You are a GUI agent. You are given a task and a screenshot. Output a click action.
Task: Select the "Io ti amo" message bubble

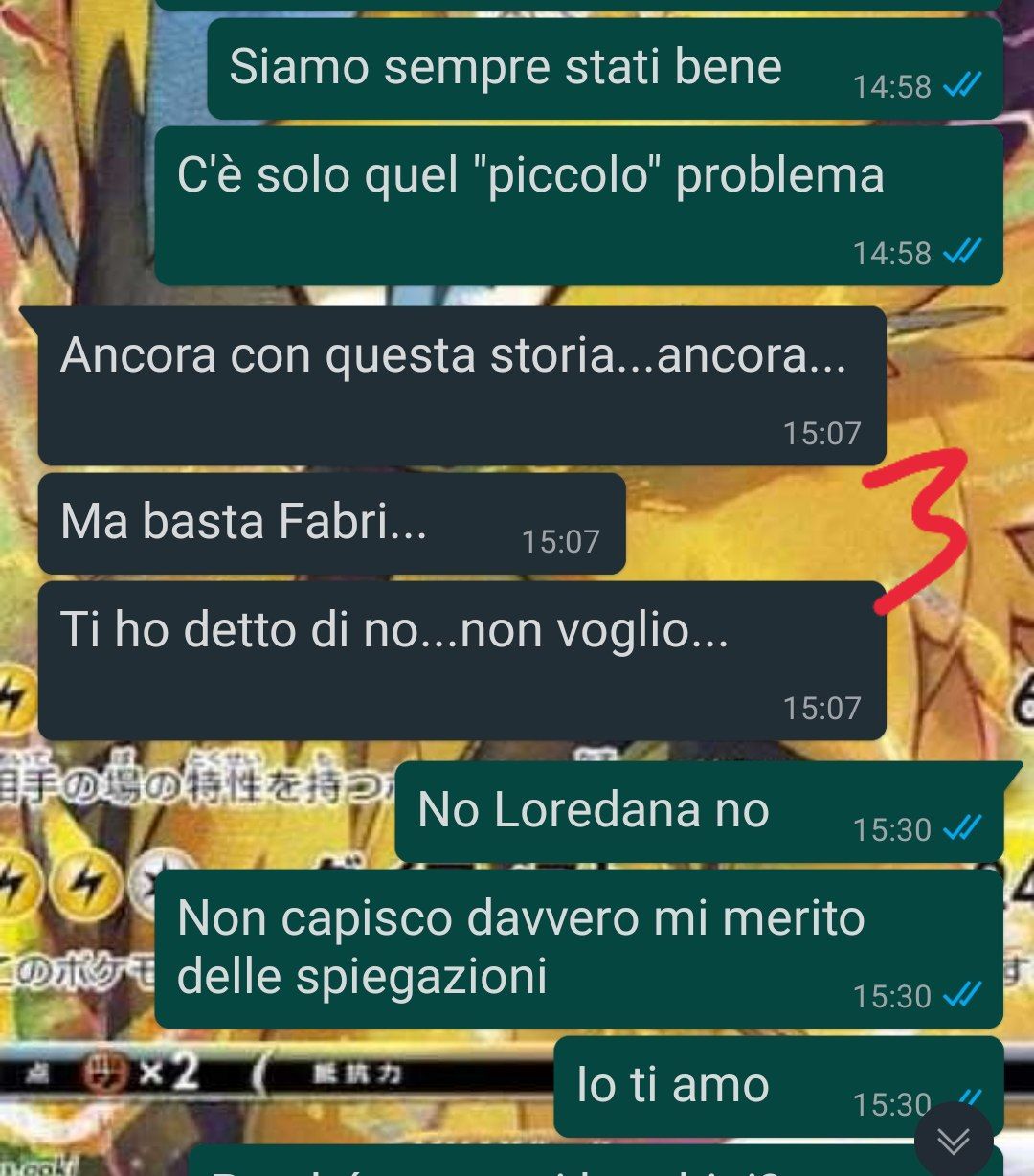(x=778, y=1086)
